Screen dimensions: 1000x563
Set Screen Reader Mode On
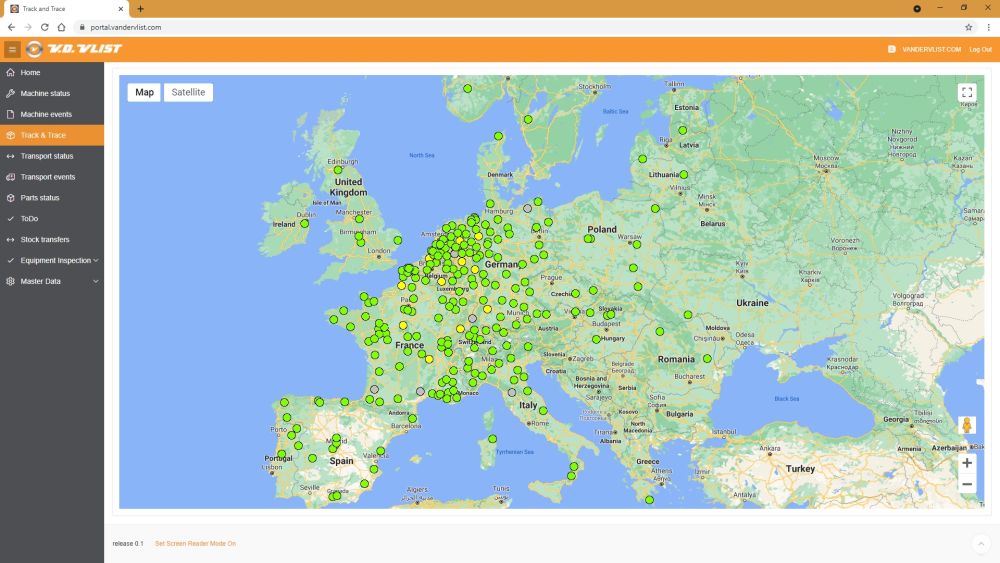tap(195, 544)
